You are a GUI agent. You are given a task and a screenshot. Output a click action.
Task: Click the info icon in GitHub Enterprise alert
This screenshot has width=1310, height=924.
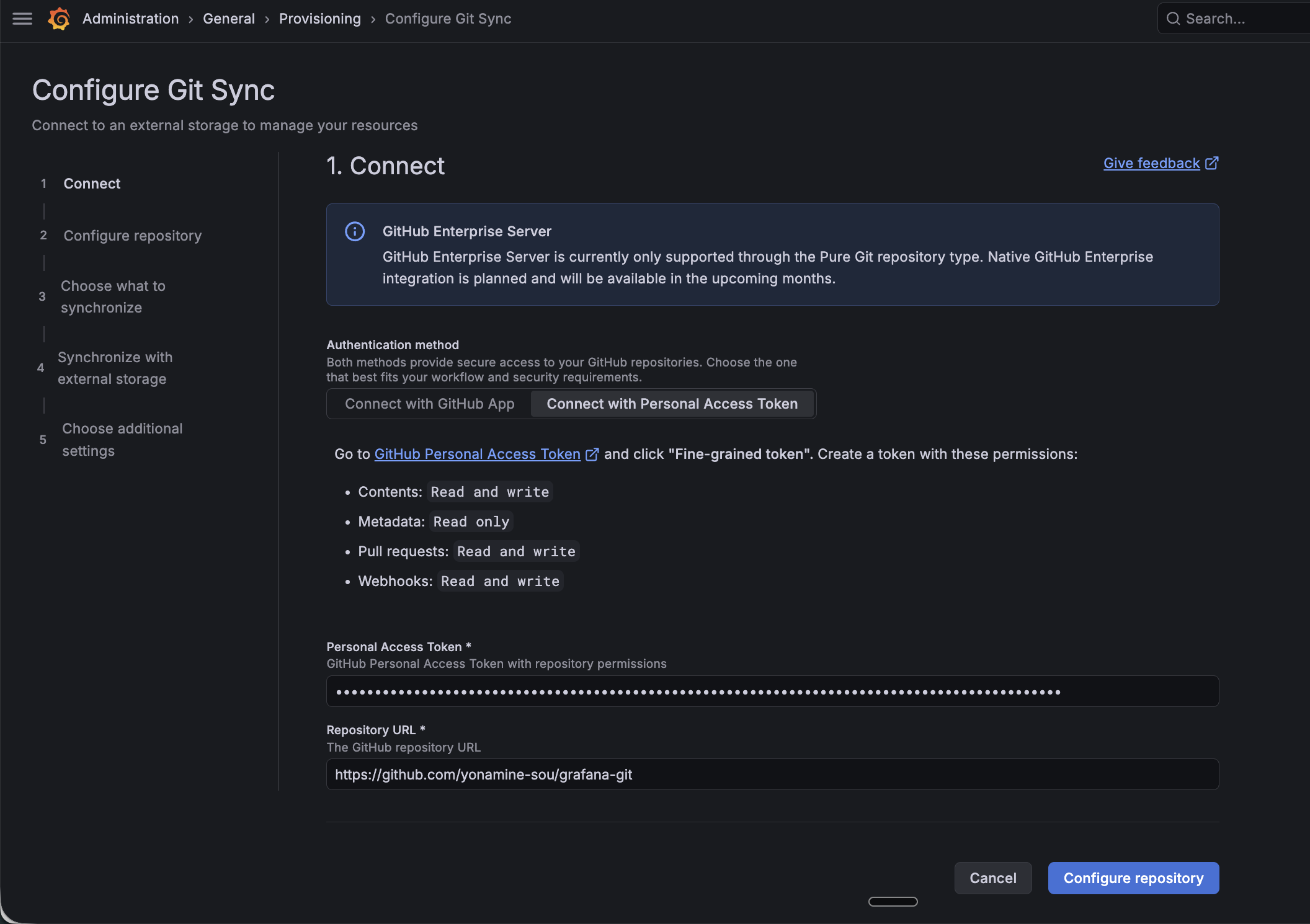(x=355, y=231)
